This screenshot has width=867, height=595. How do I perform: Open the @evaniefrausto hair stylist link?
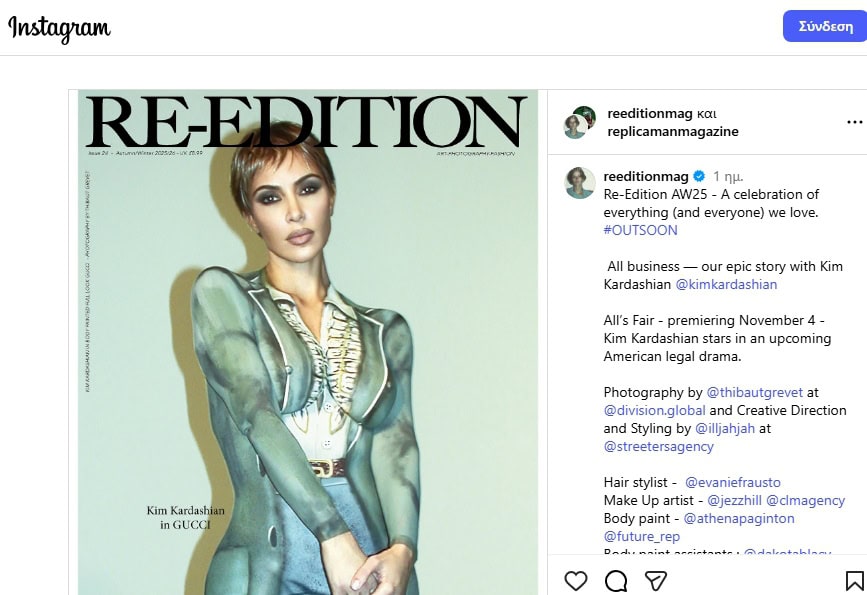point(733,482)
